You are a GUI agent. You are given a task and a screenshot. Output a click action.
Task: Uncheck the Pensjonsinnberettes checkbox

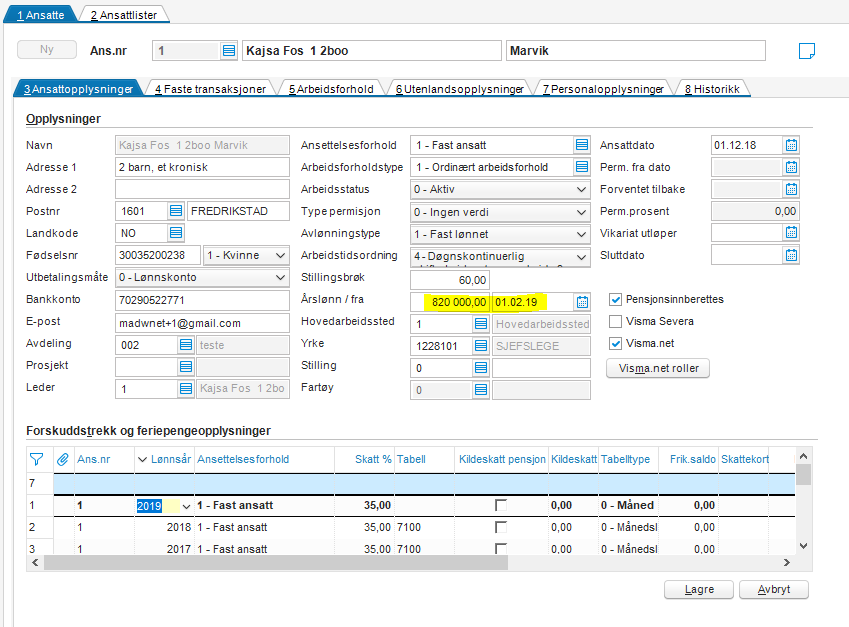(x=616, y=299)
